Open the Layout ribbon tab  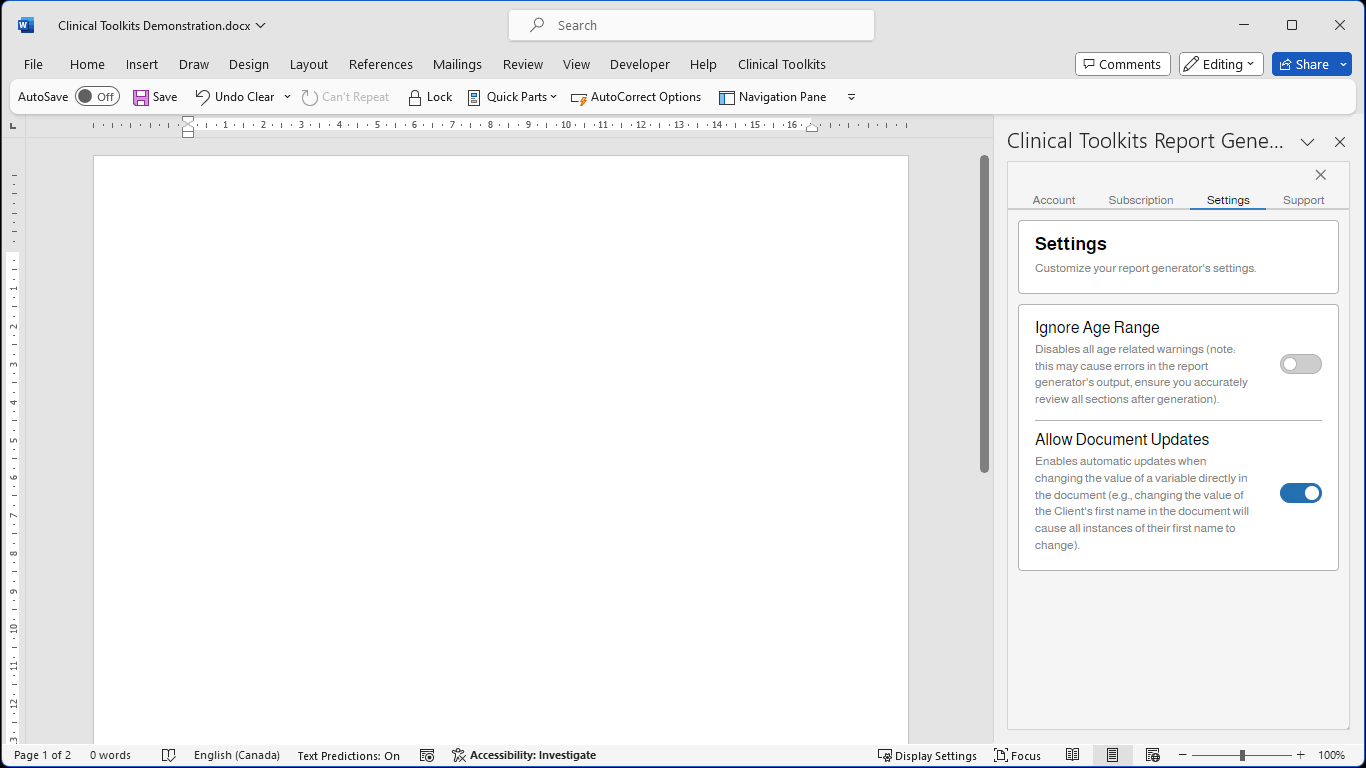pos(309,64)
